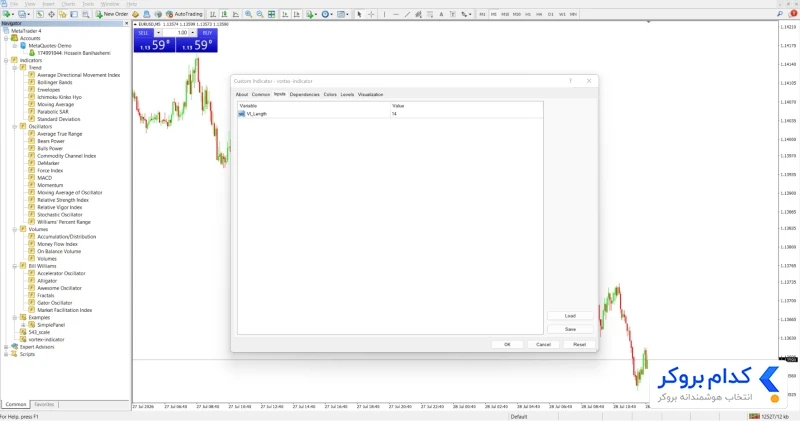Viewport: 800px width, 421px height.
Task: Click the Reset button
Action: (x=580, y=344)
